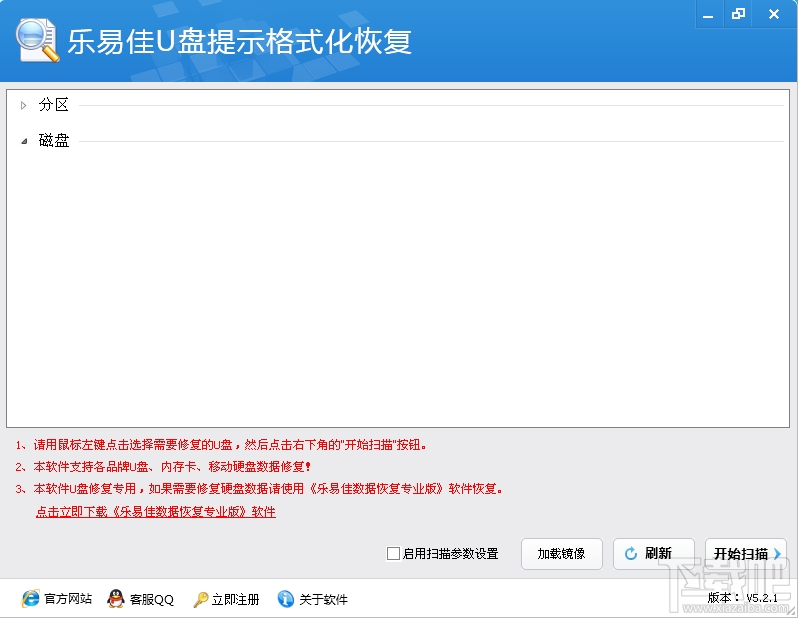Open the 关于软件 text link
Screen dimensions: 798x618
click(x=323, y=599)
